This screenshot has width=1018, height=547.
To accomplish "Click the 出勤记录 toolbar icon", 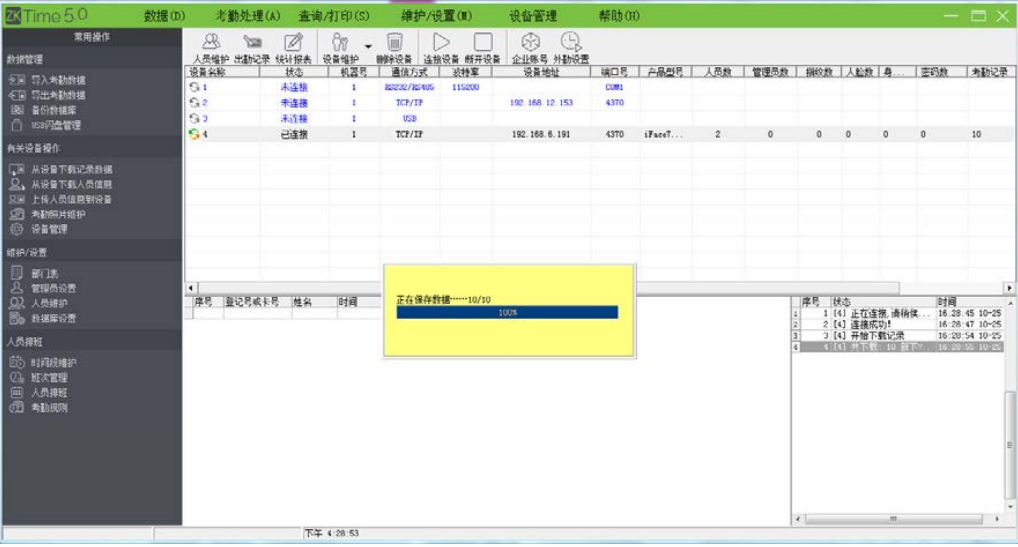I will pyautogui.click(x=252, y=48).
